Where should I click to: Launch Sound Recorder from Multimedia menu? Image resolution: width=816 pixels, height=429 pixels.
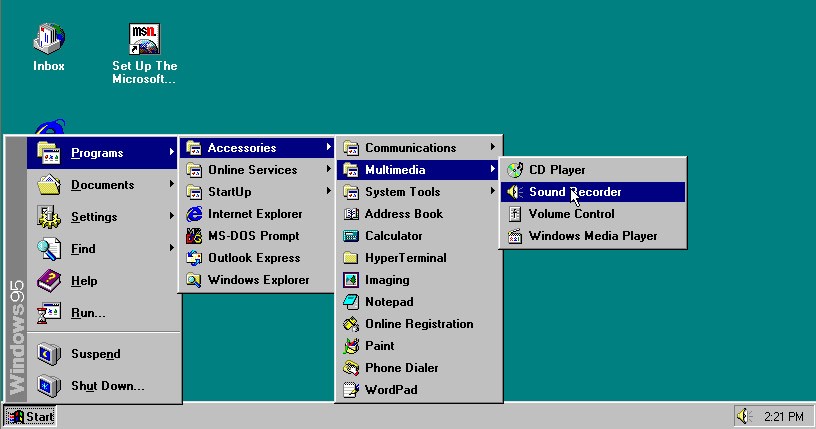click(575, 192)
